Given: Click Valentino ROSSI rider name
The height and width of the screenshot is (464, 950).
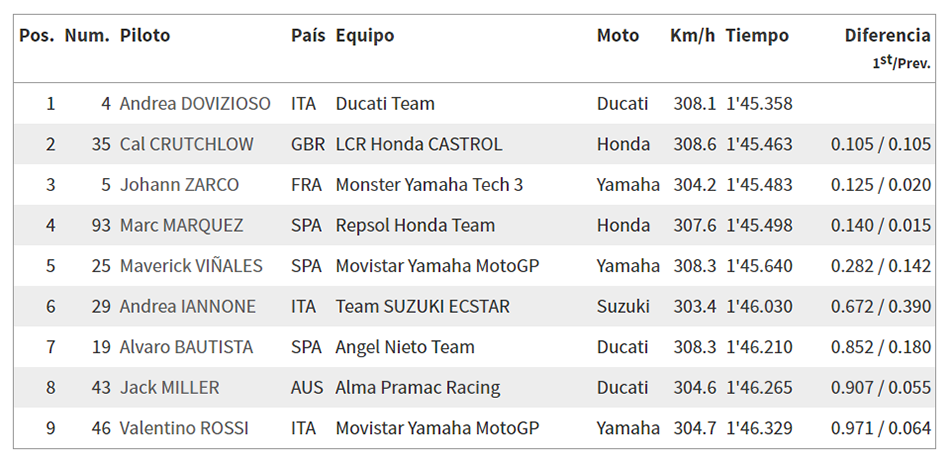Looking at the screenshot, I should pos(184,428).
